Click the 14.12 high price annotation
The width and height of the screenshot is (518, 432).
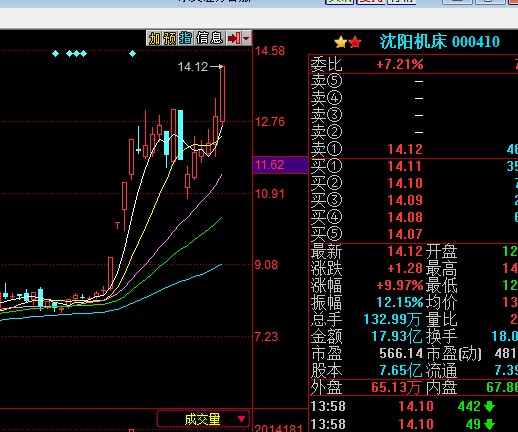(x=193, y=67)
